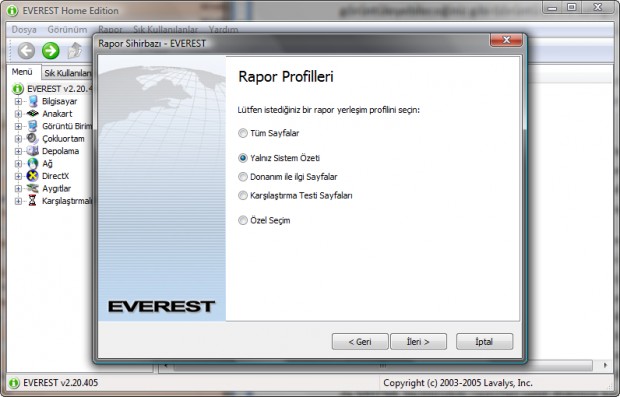Click the Görüntü Birimi monitor icon
The image size is (620, 397).
pyautogui.click(x=33, y=126)
